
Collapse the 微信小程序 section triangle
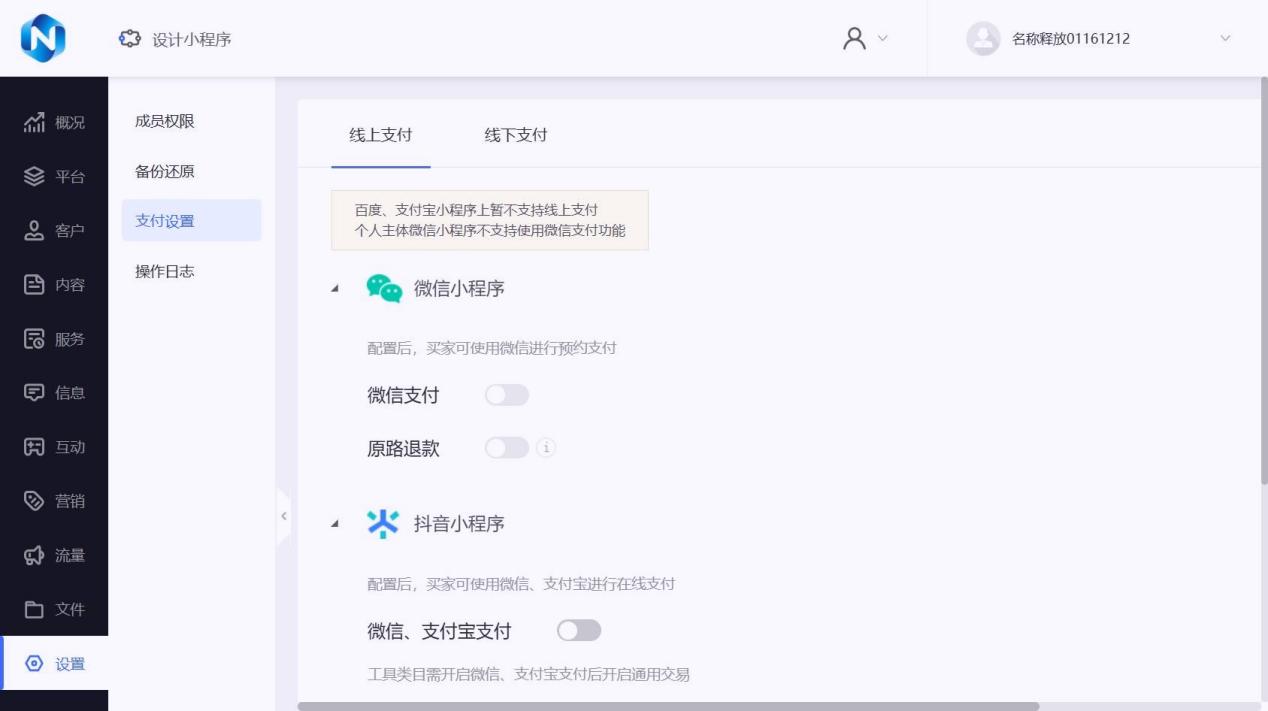click(x=336, y=289)
